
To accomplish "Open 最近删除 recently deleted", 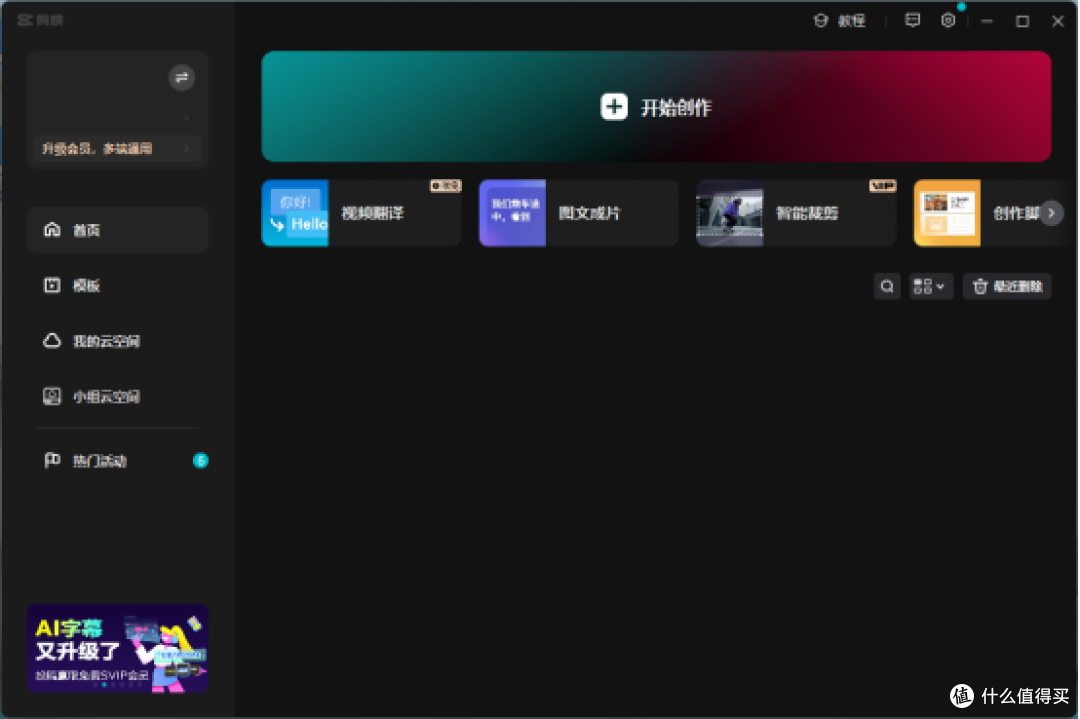I will coord(1007,286).
